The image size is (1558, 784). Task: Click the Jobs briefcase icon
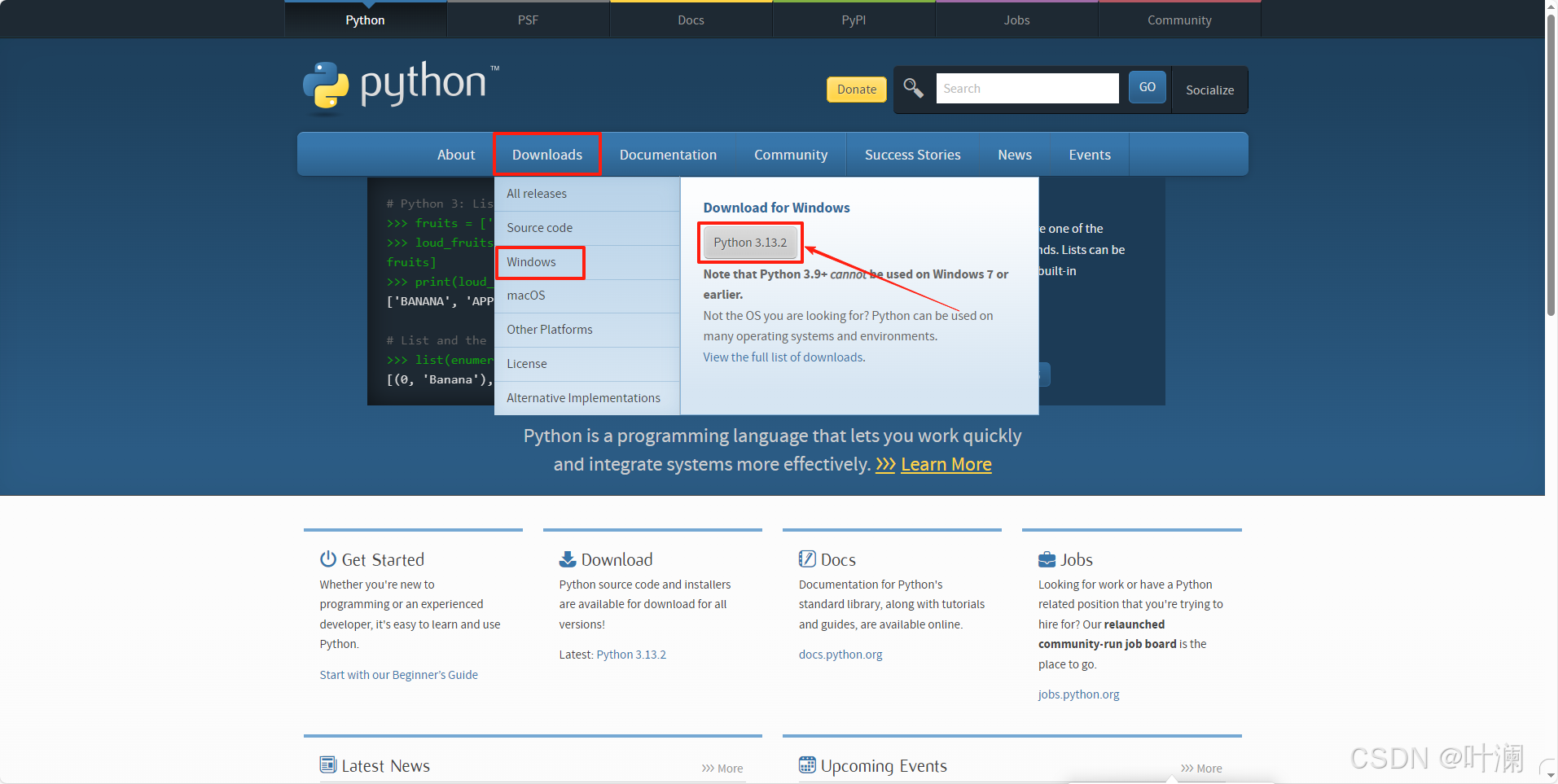1047,558
